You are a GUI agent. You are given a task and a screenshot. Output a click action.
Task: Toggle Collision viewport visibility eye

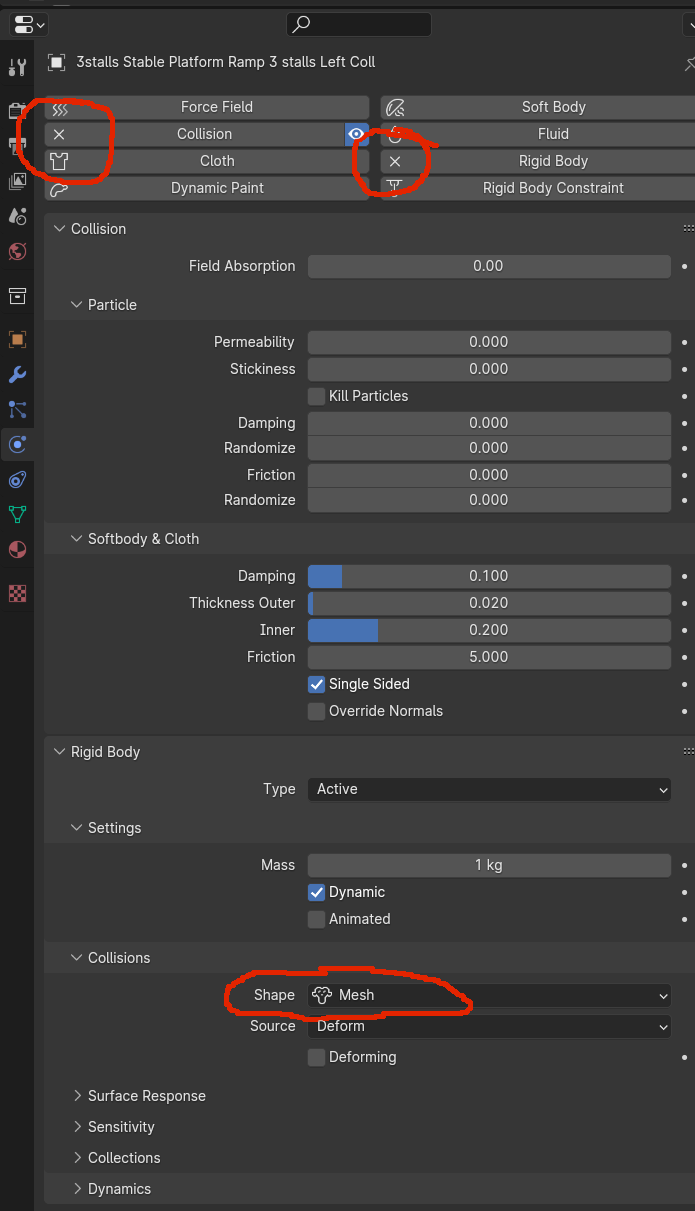point(356,134)
